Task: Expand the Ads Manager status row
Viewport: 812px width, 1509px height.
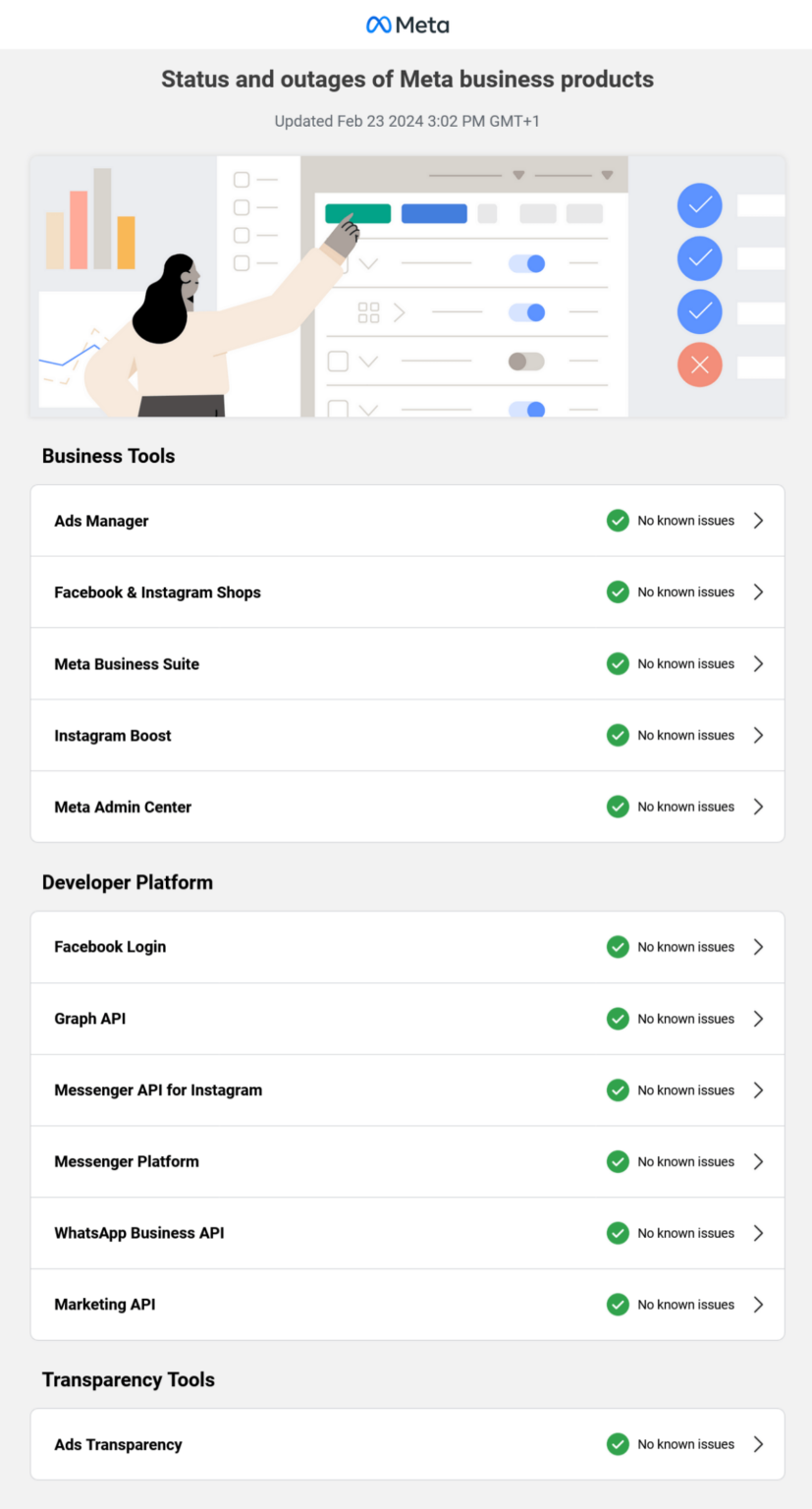Action: [x=758, y=521]
